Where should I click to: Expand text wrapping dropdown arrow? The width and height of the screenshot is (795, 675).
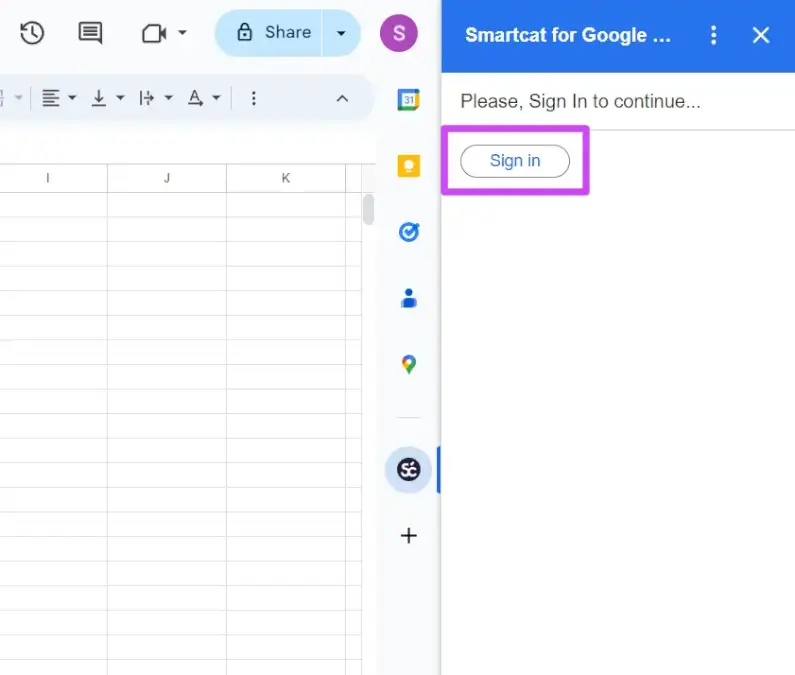tap(168, 97)
